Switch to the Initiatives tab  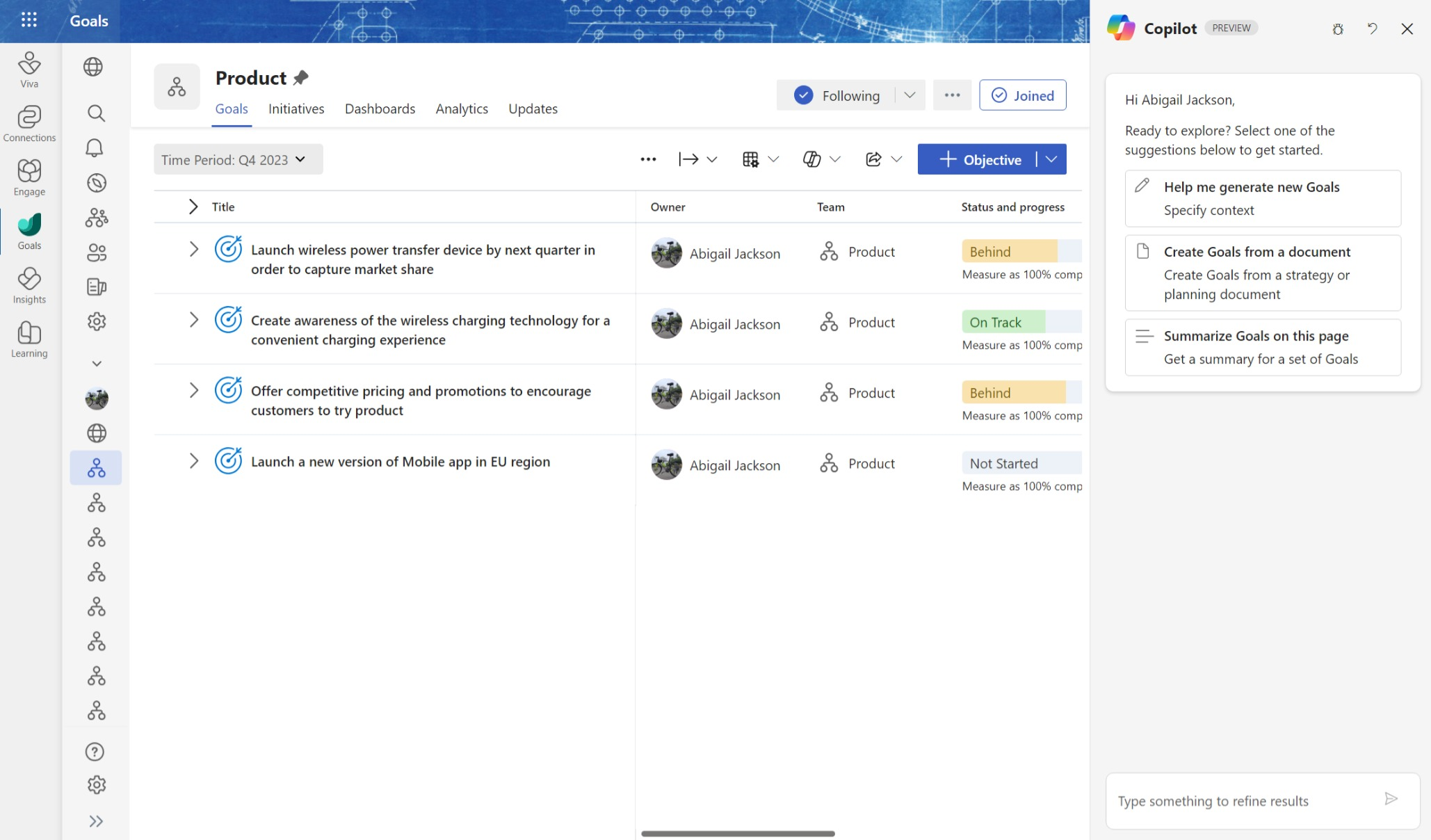click(295, 108)
